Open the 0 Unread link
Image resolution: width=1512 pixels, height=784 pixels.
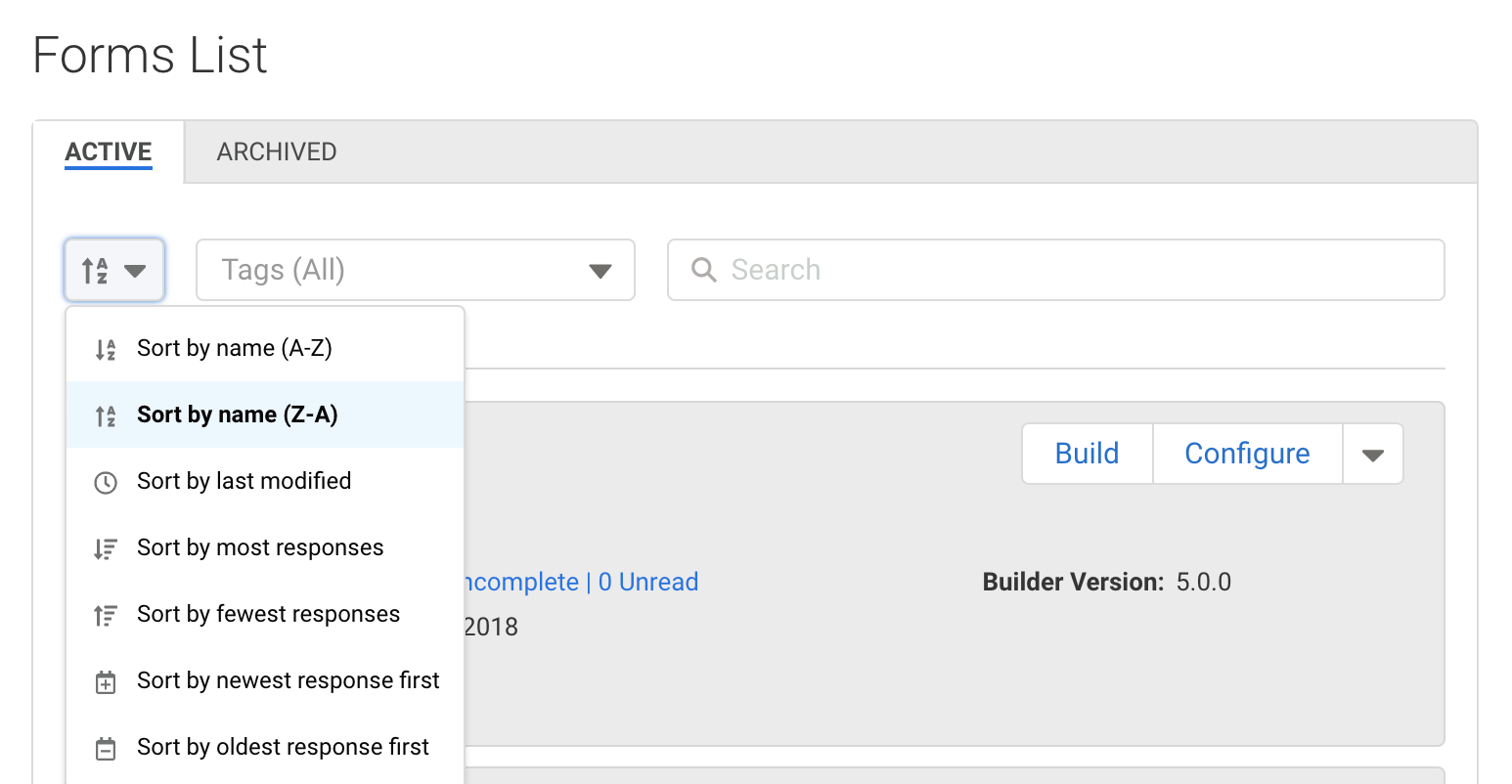648,582
